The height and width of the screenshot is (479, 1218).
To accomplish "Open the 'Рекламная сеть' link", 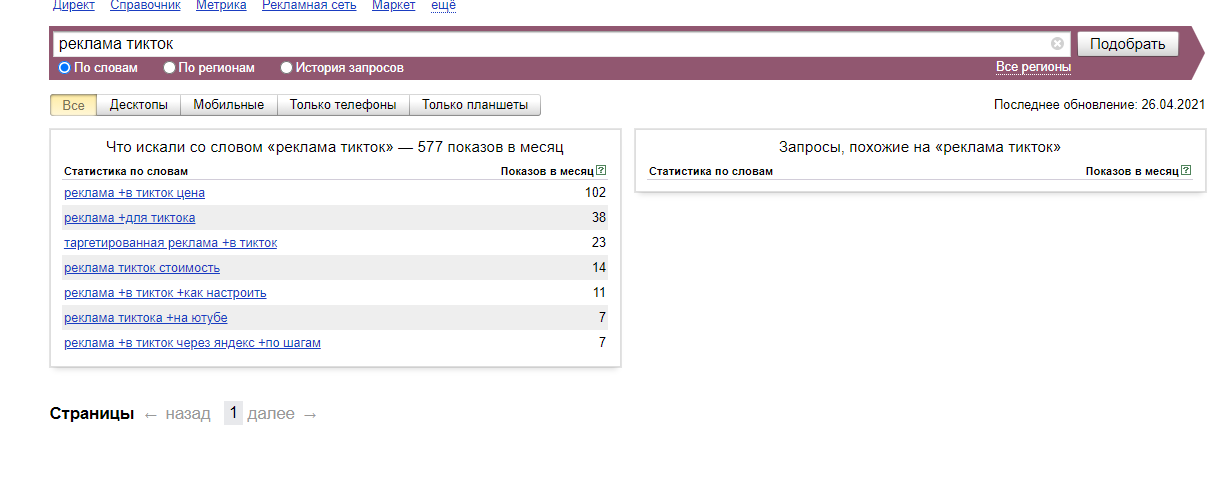I will 309,6.
